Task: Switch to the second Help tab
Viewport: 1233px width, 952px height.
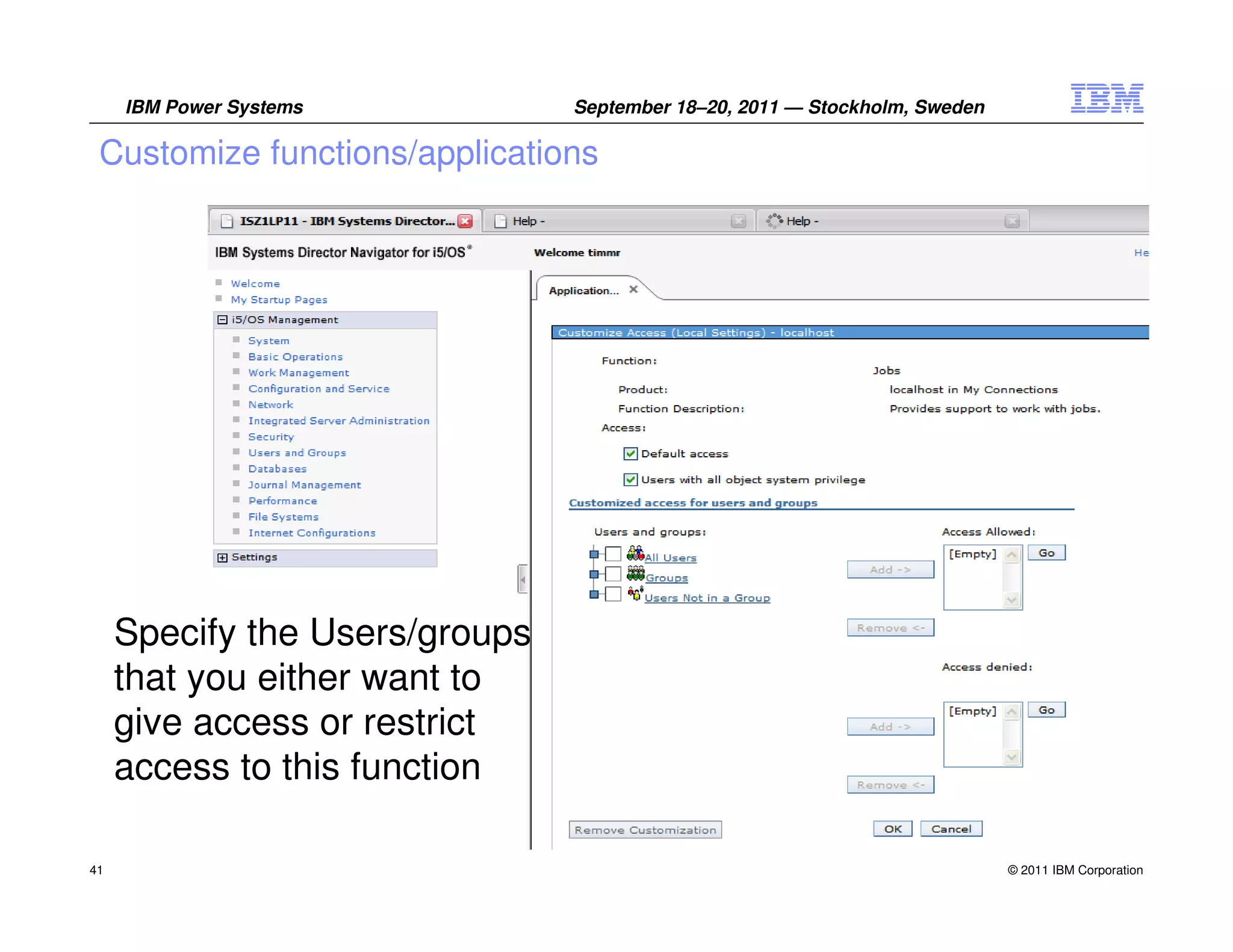Action: point(893,221)
